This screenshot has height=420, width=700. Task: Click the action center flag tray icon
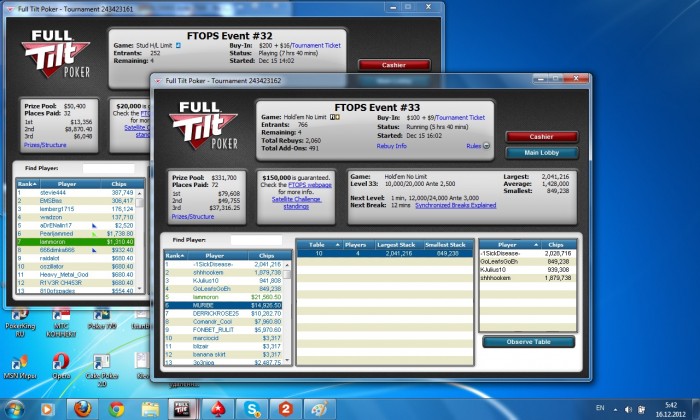pyautogui.click(x=641, y=409)
